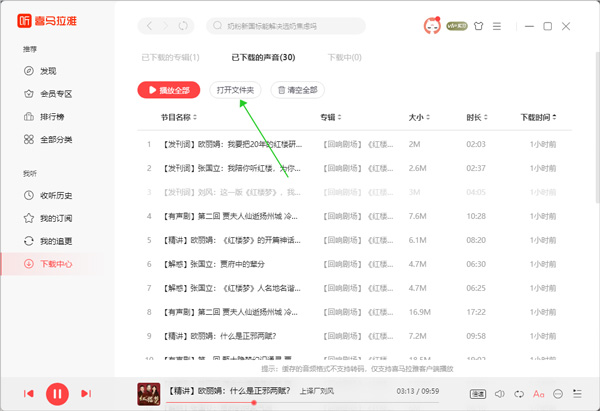
Task: Sort the list by 大小 column
Action: [416, 118]
